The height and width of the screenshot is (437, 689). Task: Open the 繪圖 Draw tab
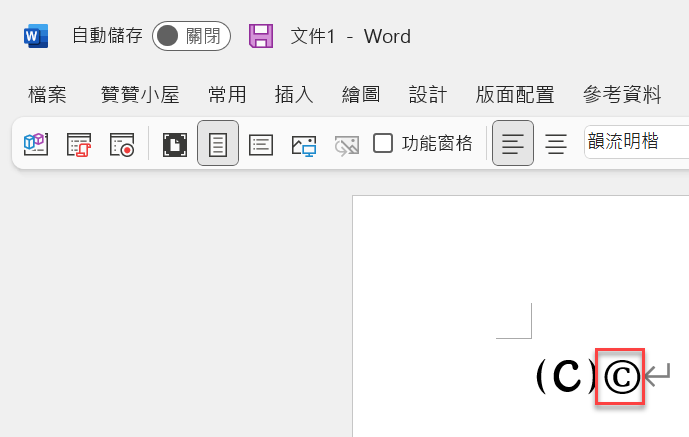pos(361,94)
